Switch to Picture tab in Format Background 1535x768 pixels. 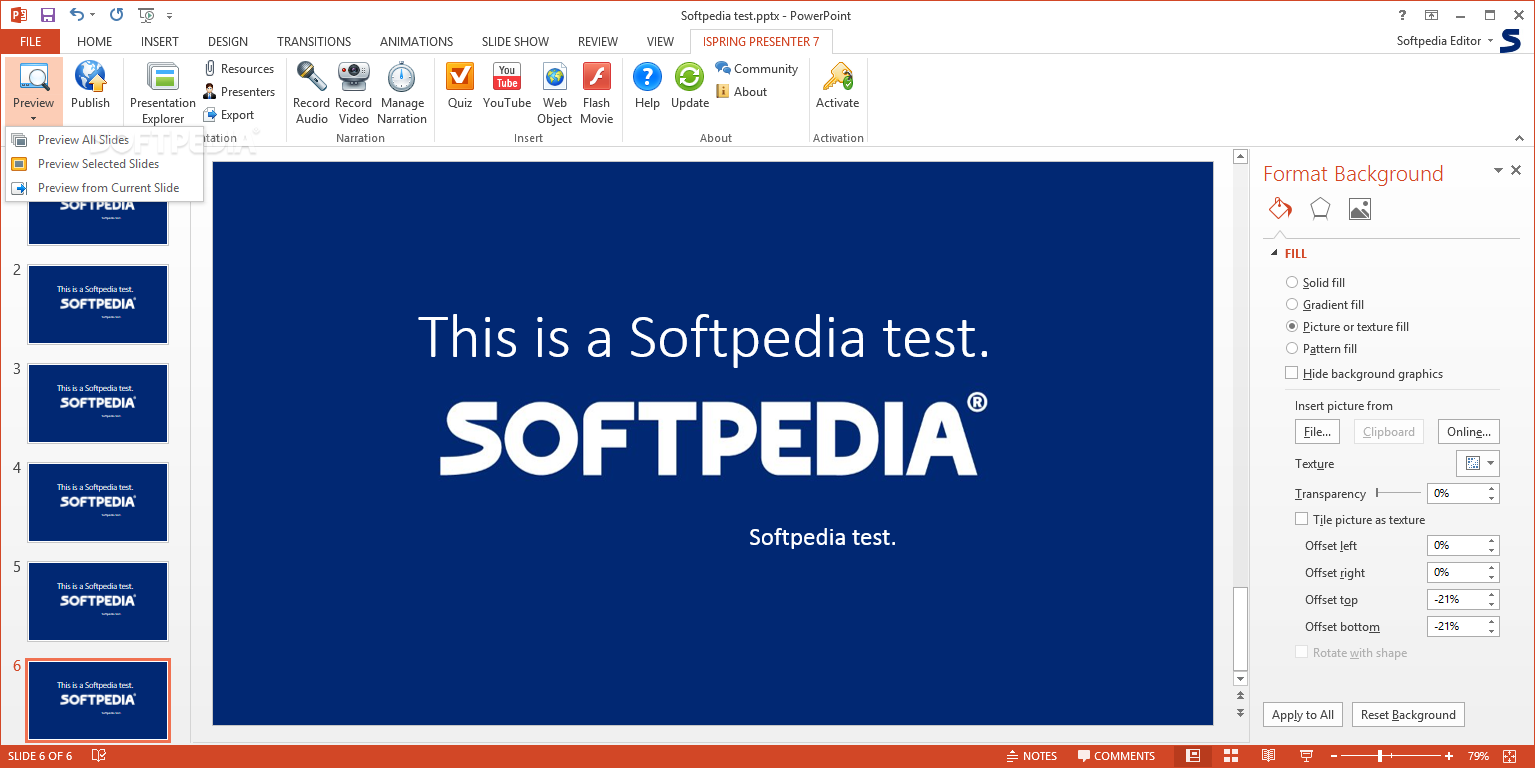coord(1359,208)
